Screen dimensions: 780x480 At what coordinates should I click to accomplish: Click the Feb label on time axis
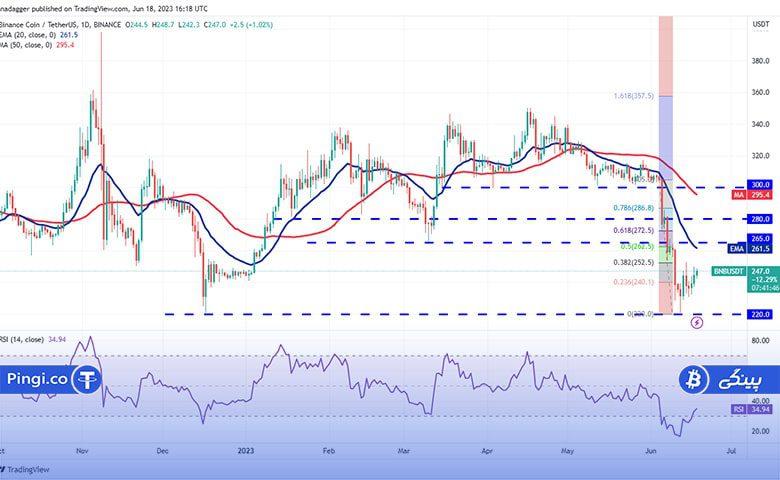[328, 451]
